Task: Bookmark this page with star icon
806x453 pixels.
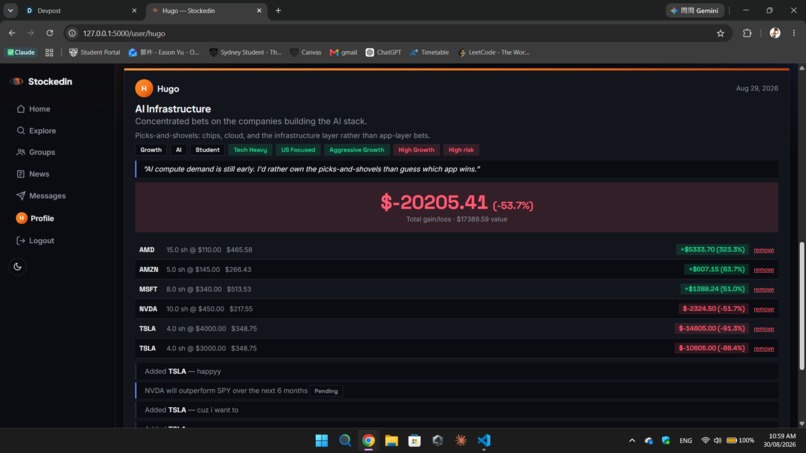Action: coord(720,33)
